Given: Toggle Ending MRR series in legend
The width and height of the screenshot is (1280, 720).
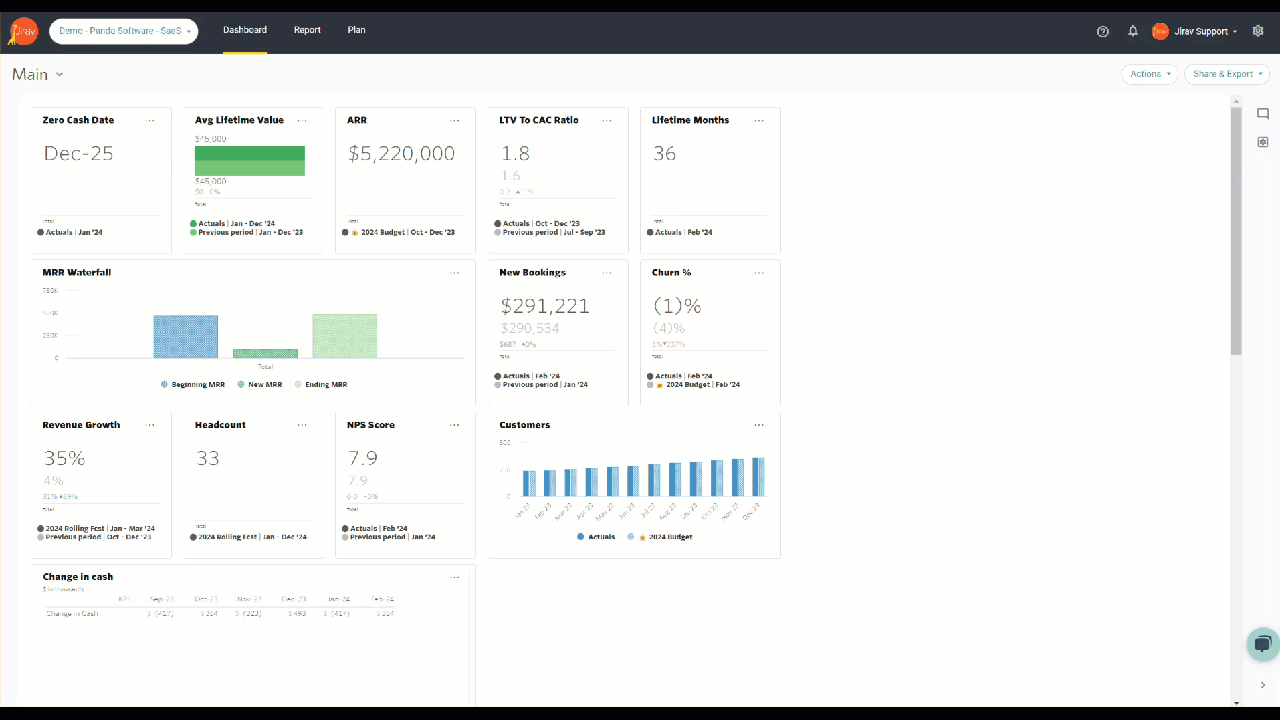Looking at the screenshot, I should pos(320,384).
